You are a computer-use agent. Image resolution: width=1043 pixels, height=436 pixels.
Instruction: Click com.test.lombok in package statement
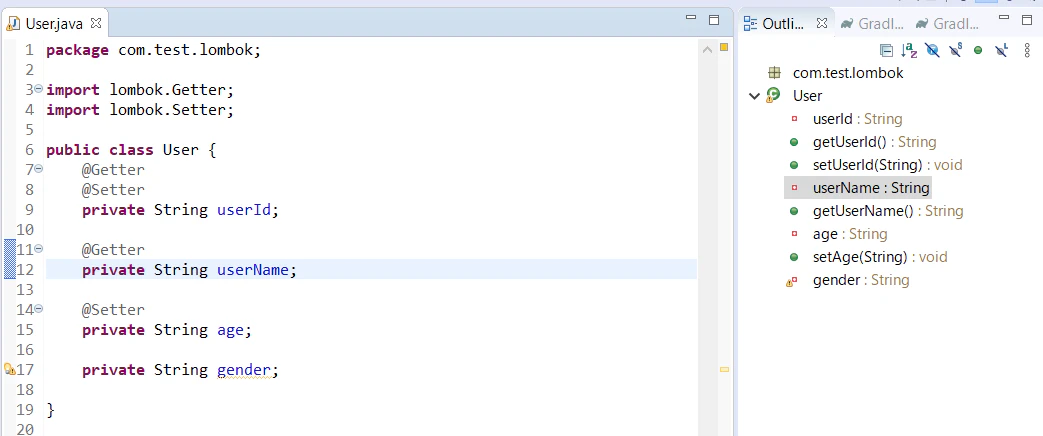click(x=186, y=50)
